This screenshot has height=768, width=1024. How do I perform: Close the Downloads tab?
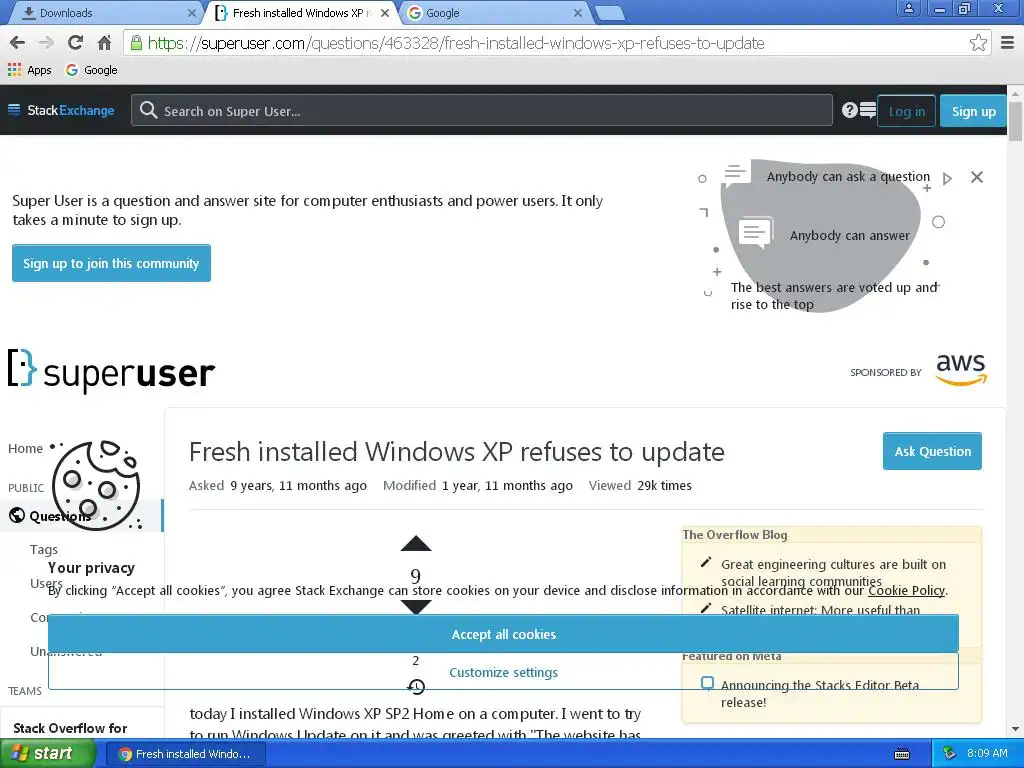(x=191, y=12)
